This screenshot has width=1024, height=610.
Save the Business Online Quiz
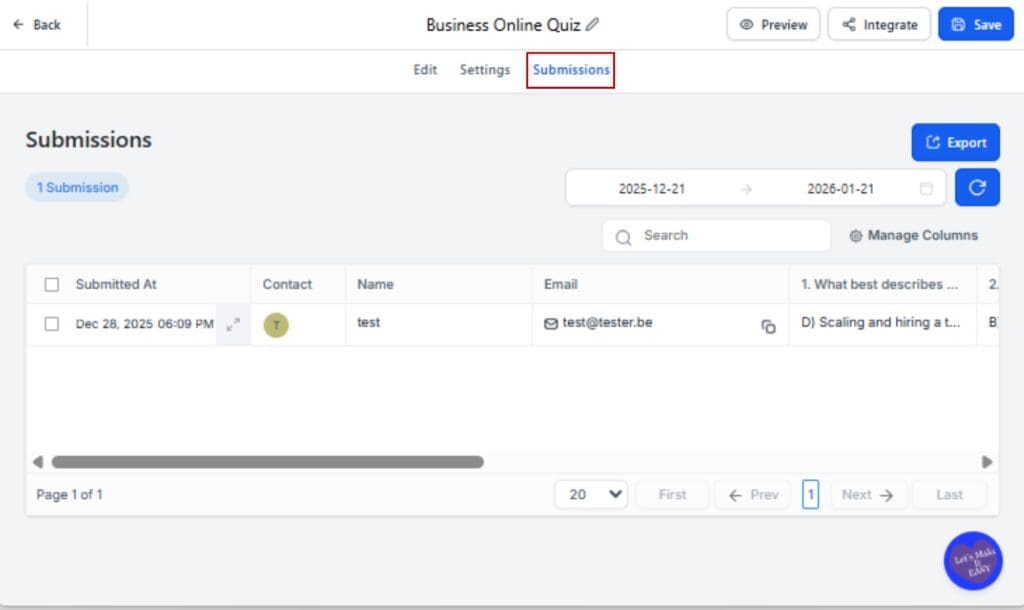(975, 24)
